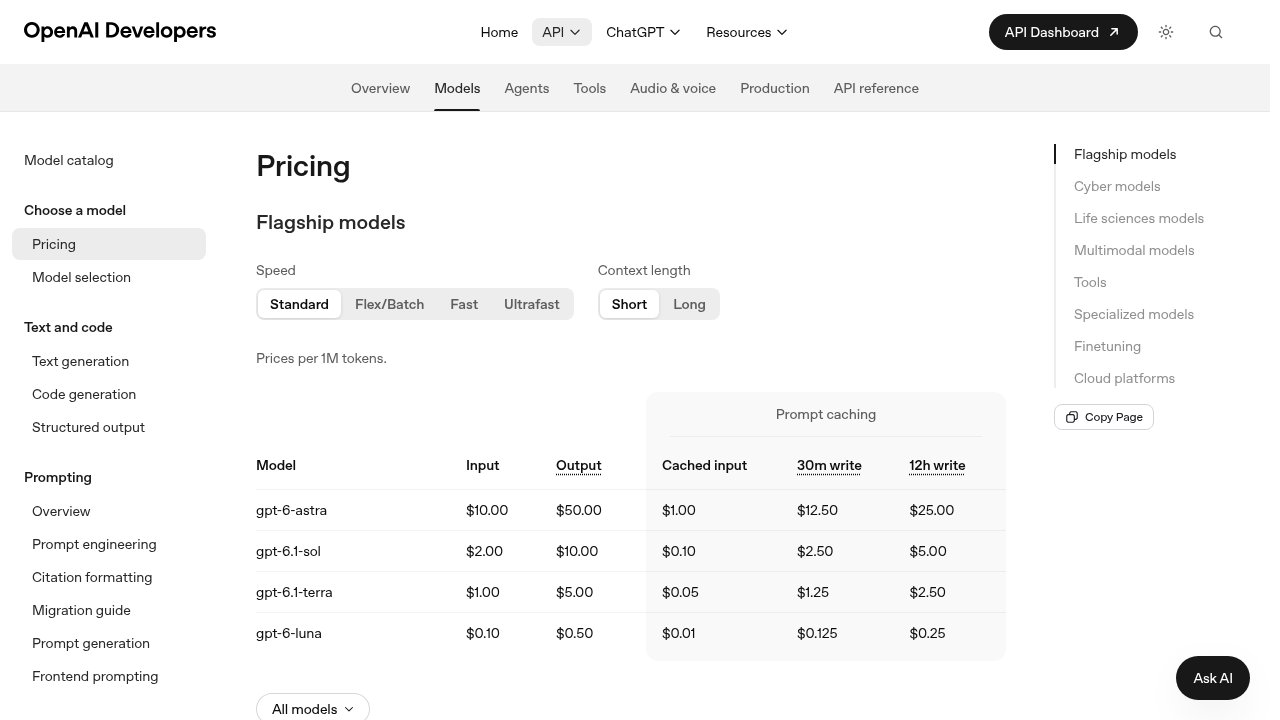Open Migration guide sidebar link
Image resolution: width=1280 pixels, height=720 pixels.
pyautogui.click(x=81, y=610)
